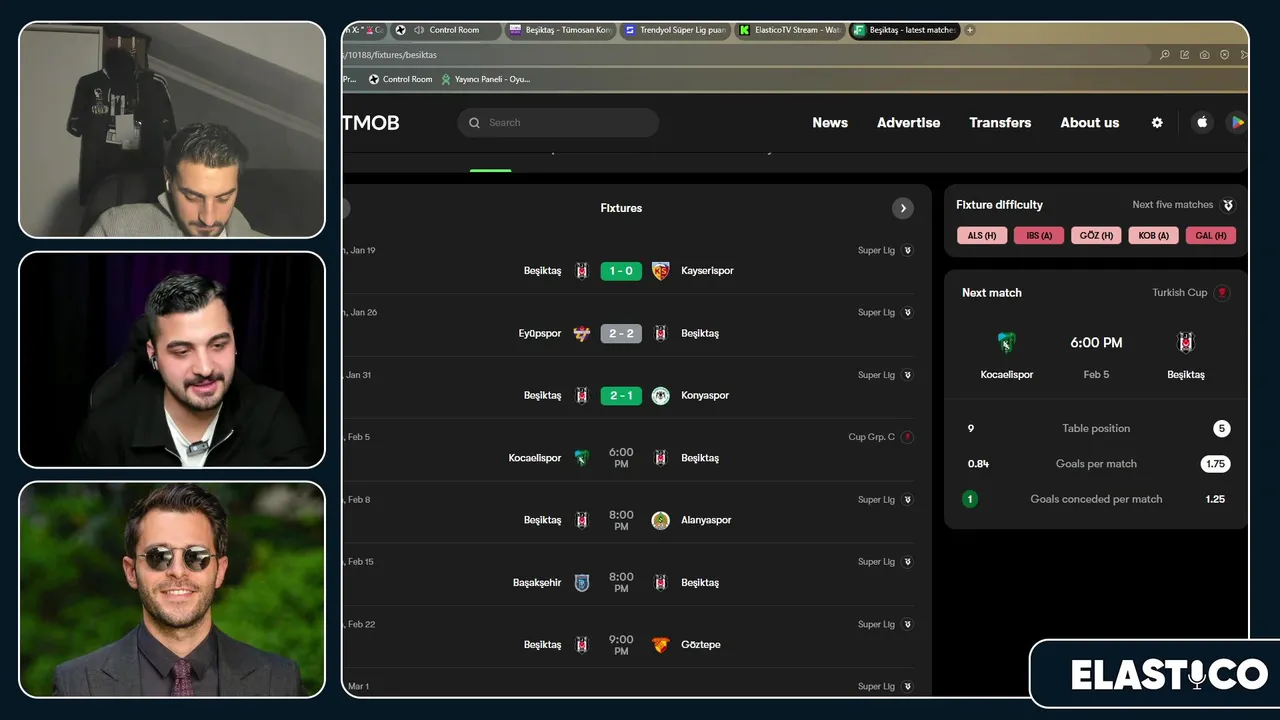
Task: Click Başakşehir team crest
Action: (x=582, y=582)
